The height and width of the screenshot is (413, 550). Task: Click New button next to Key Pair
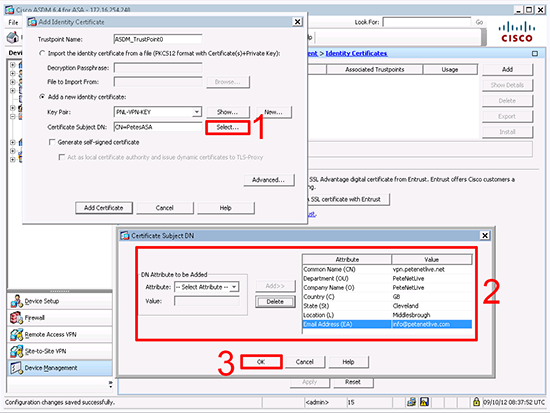tap(274, 112)
